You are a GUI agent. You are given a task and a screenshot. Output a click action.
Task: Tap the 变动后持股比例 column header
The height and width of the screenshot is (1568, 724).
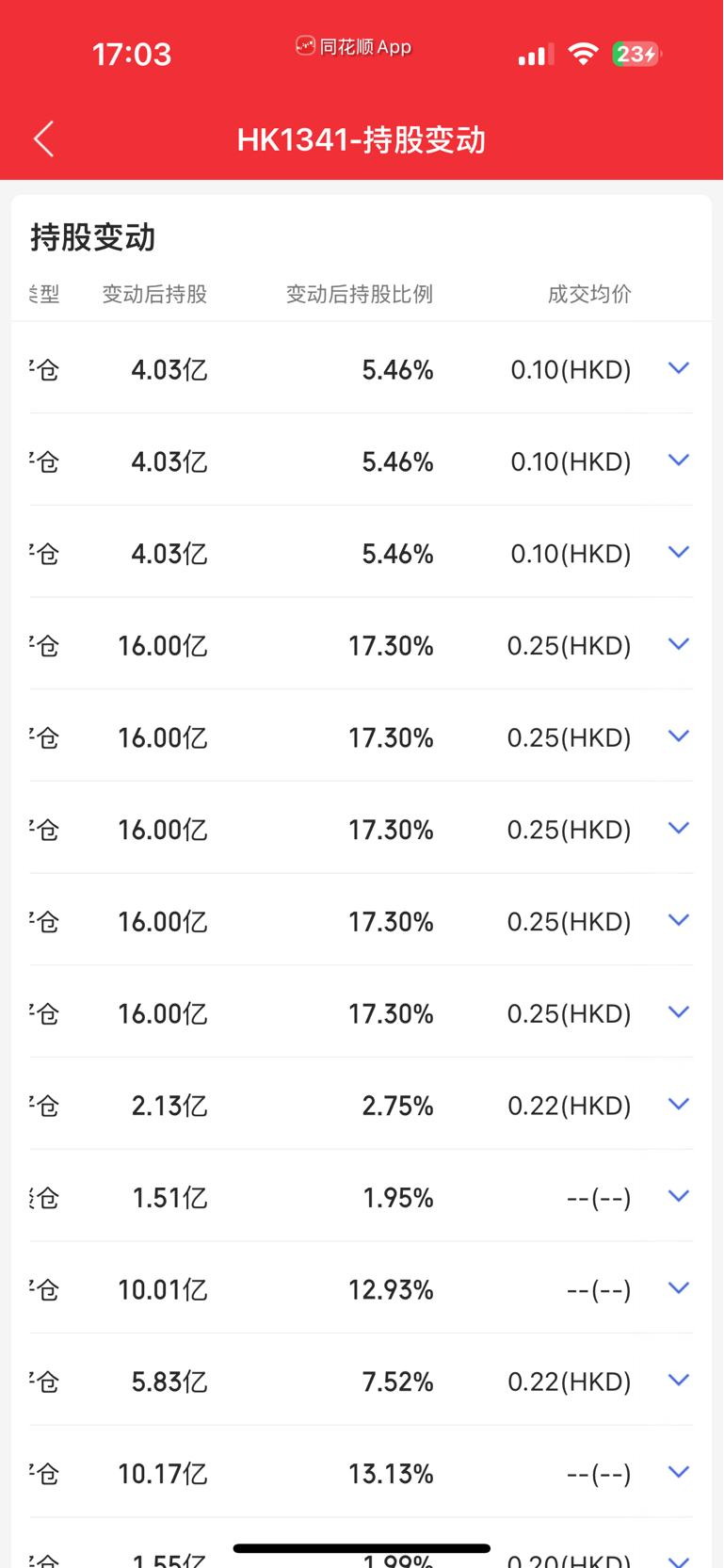pos(359,294)
